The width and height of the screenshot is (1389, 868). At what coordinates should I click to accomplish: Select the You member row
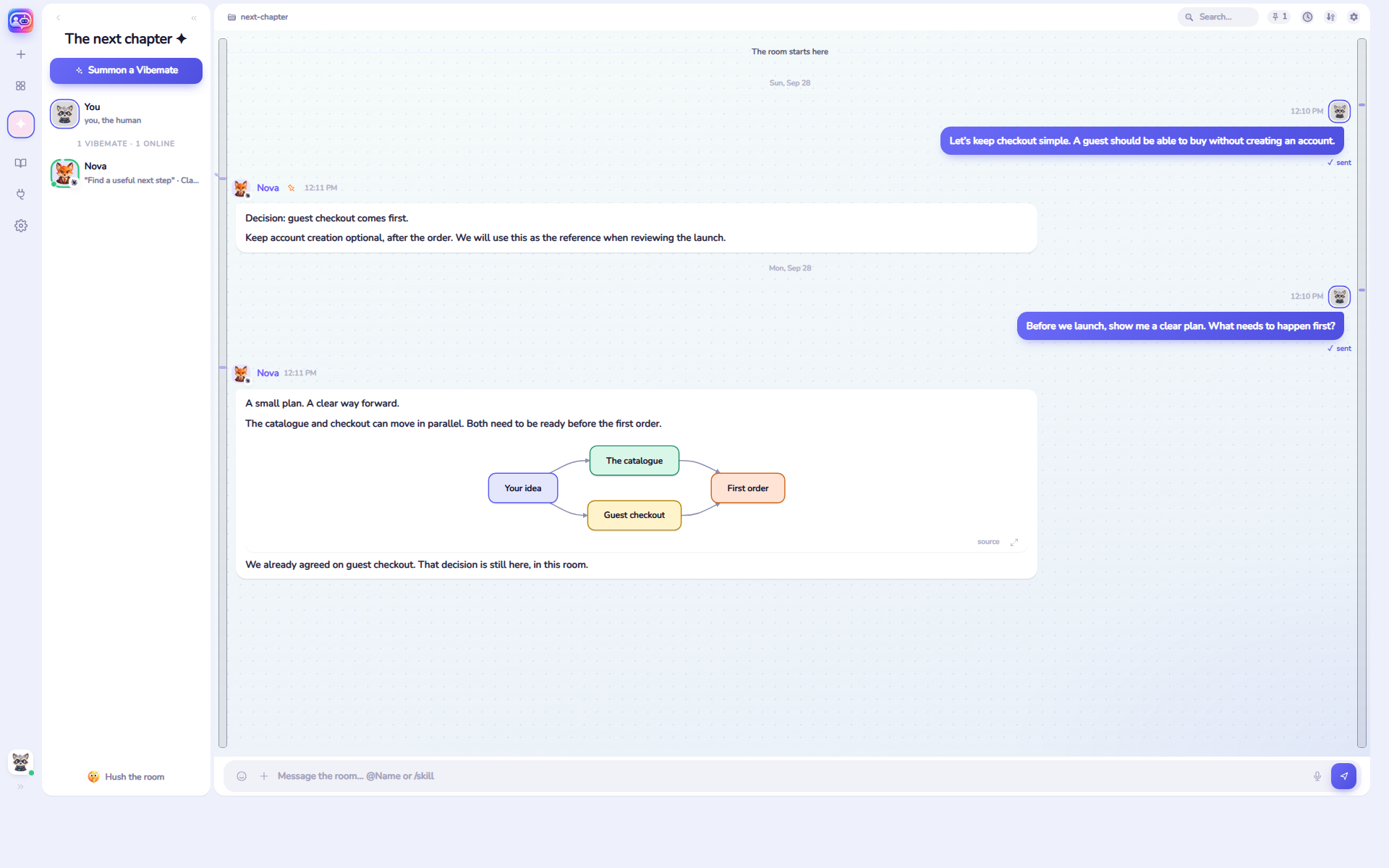tap(126, 114)
